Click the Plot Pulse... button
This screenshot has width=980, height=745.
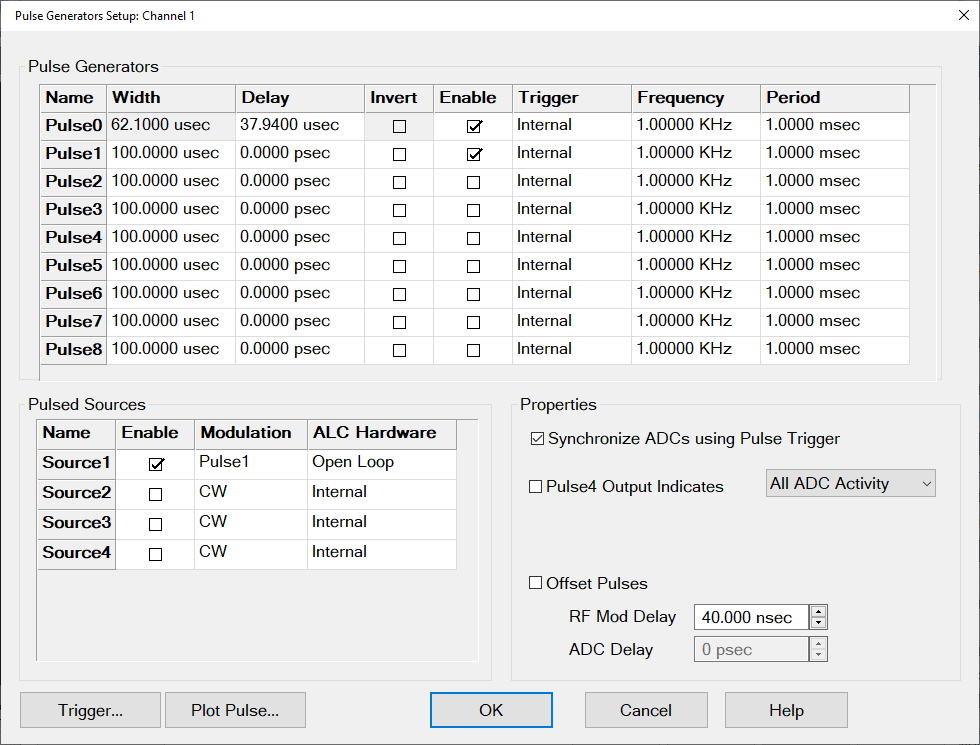[x=235, y=711]
